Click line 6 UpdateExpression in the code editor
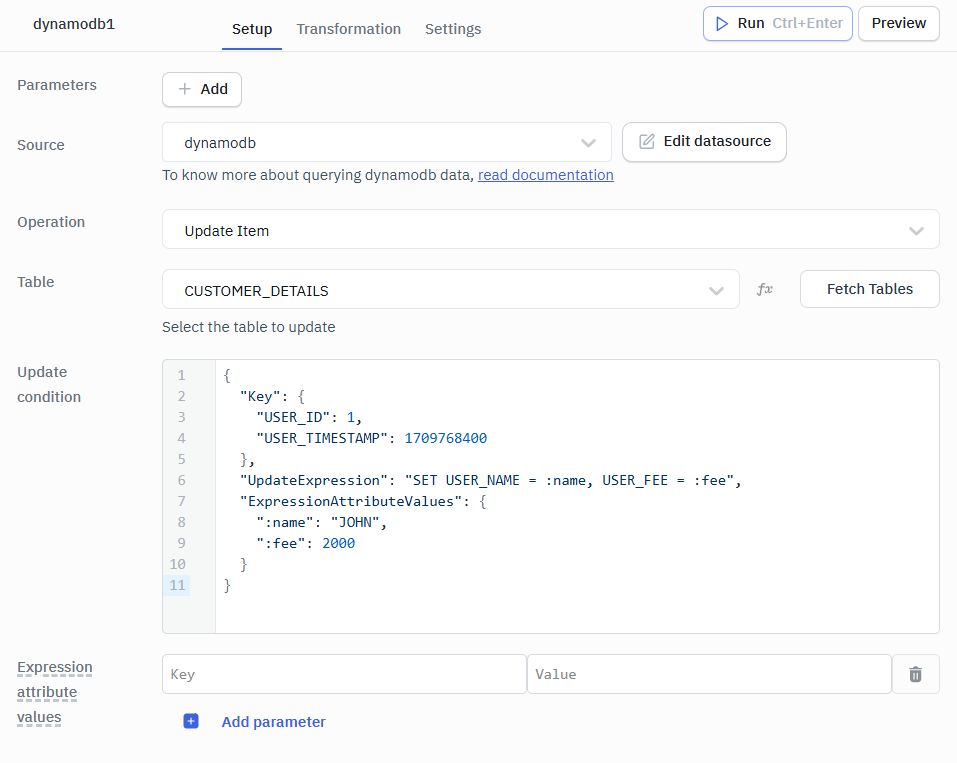The image size is (957, 763). pyautogui.click(x=491, y=480)
